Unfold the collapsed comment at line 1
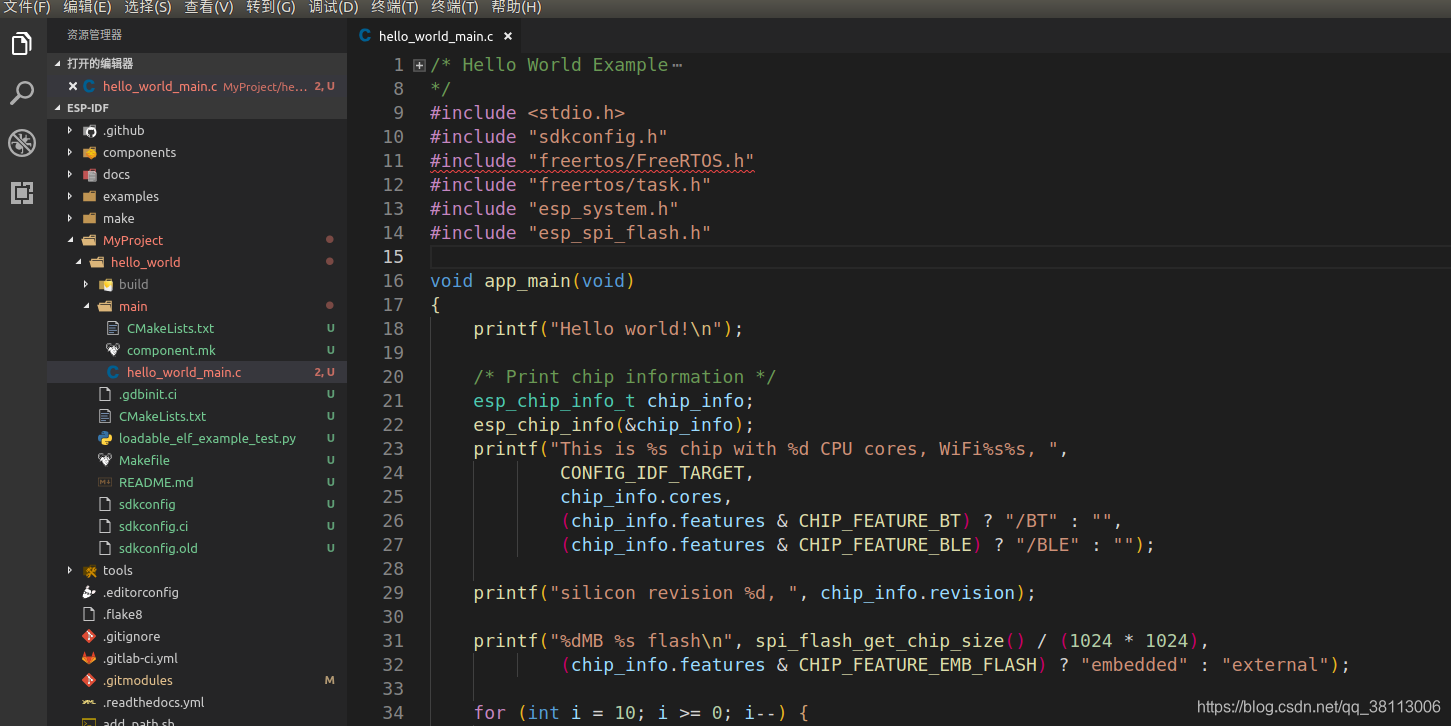 [420, 65]
